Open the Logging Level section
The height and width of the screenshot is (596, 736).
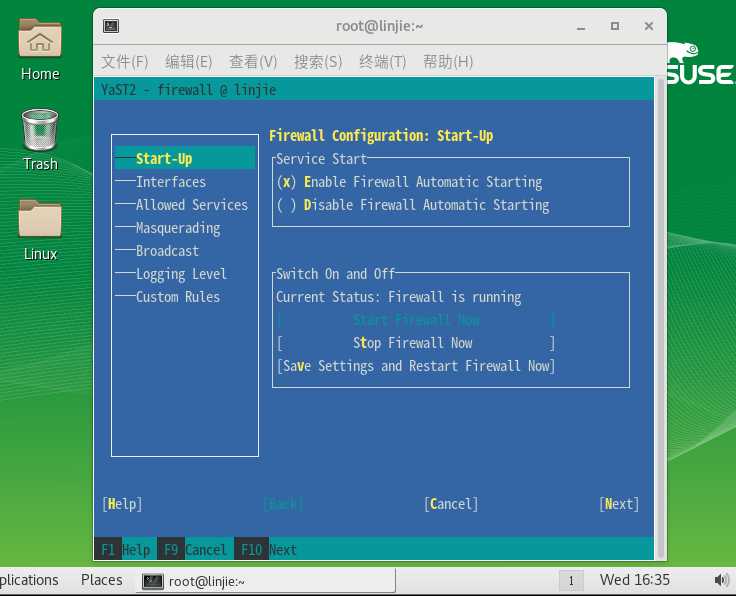point(181,274)
